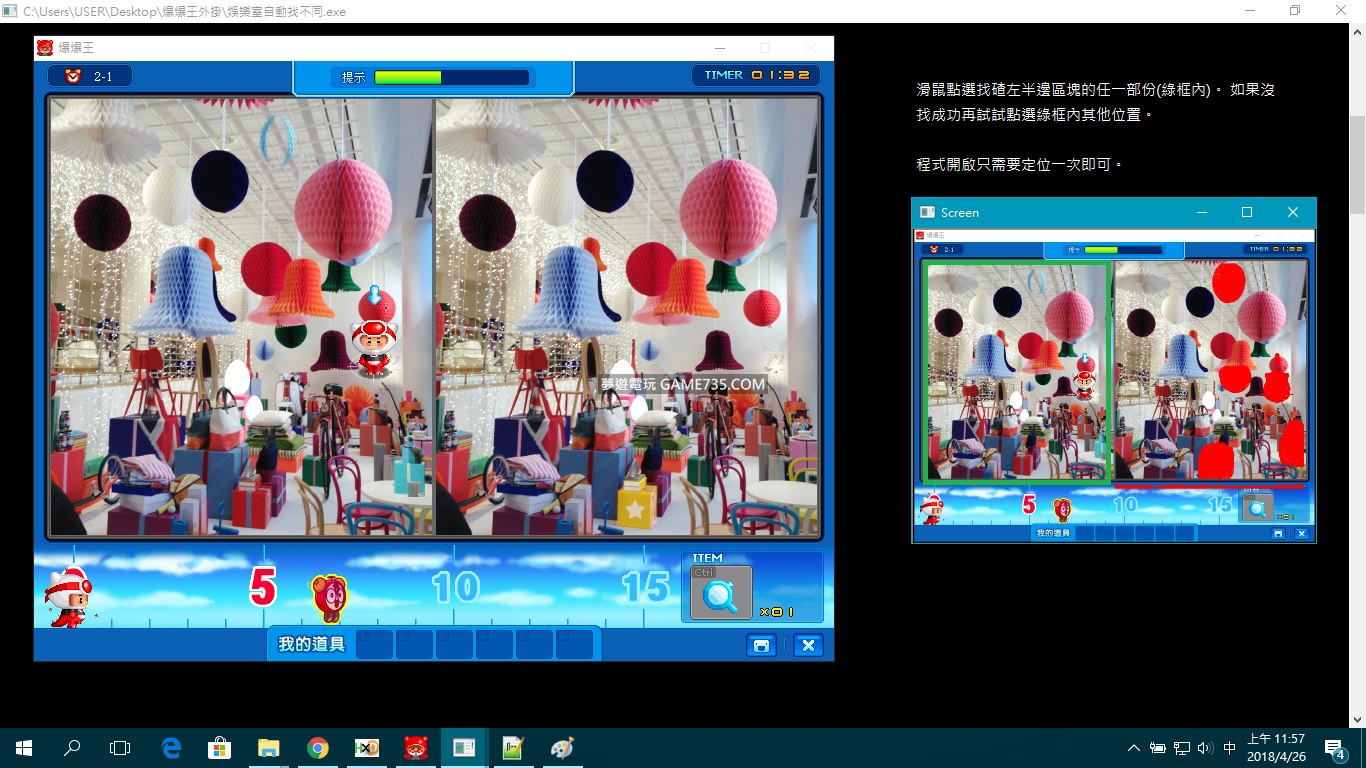Click the yellow star gift box in right picture
This screenshot has width=1366, height=768.
pos(635,505)
